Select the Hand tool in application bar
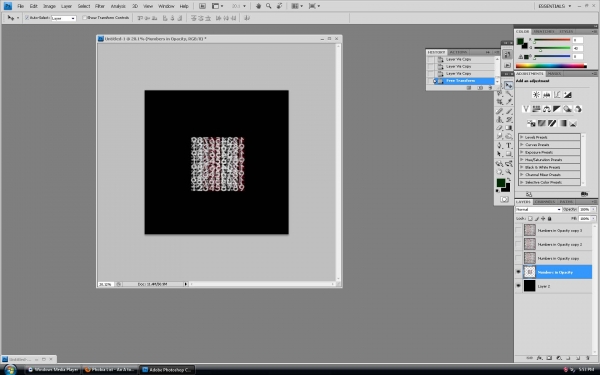600x375 pixels. point(258,6)
